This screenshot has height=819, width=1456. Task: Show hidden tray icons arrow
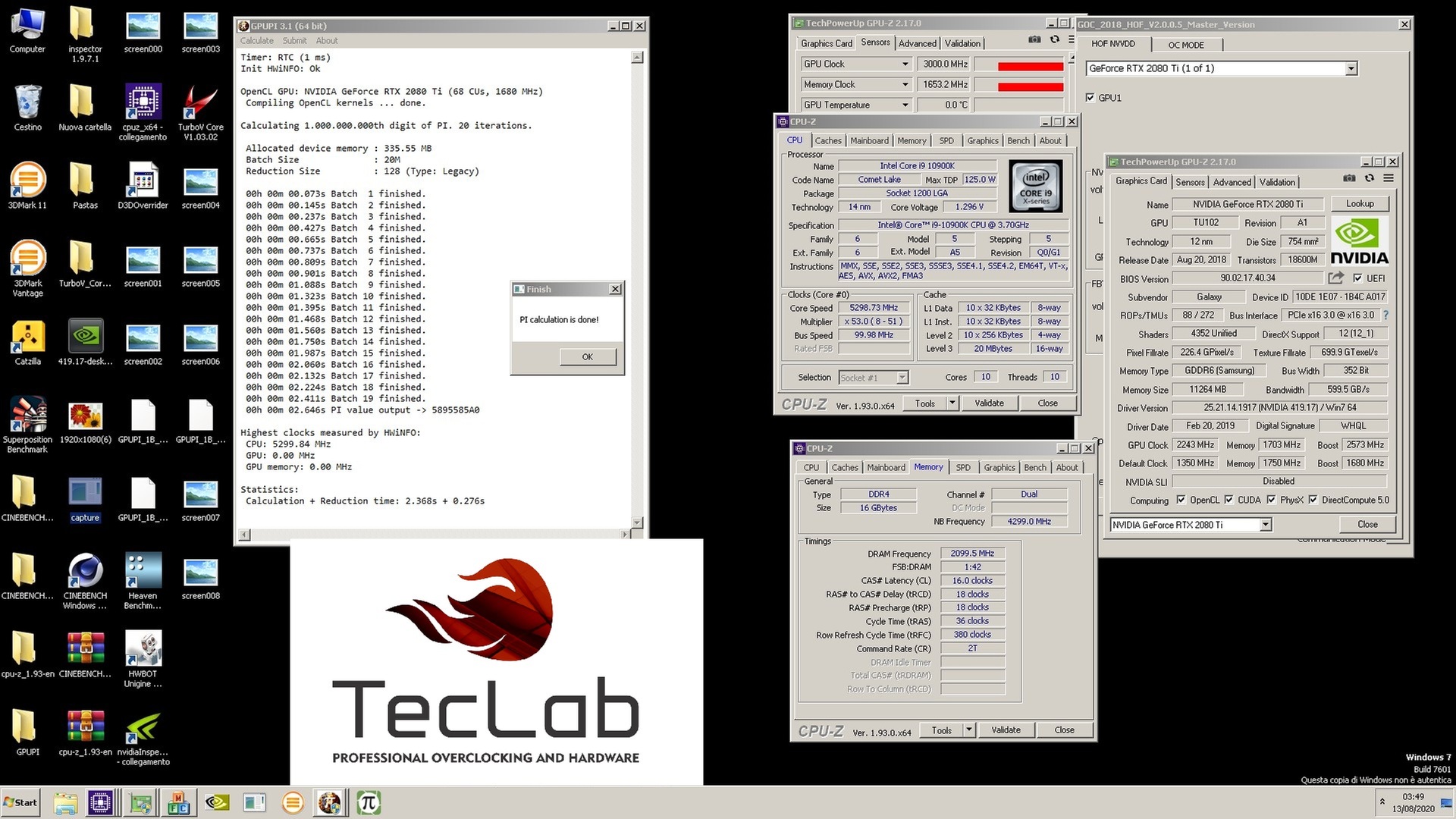(1382, 802)
